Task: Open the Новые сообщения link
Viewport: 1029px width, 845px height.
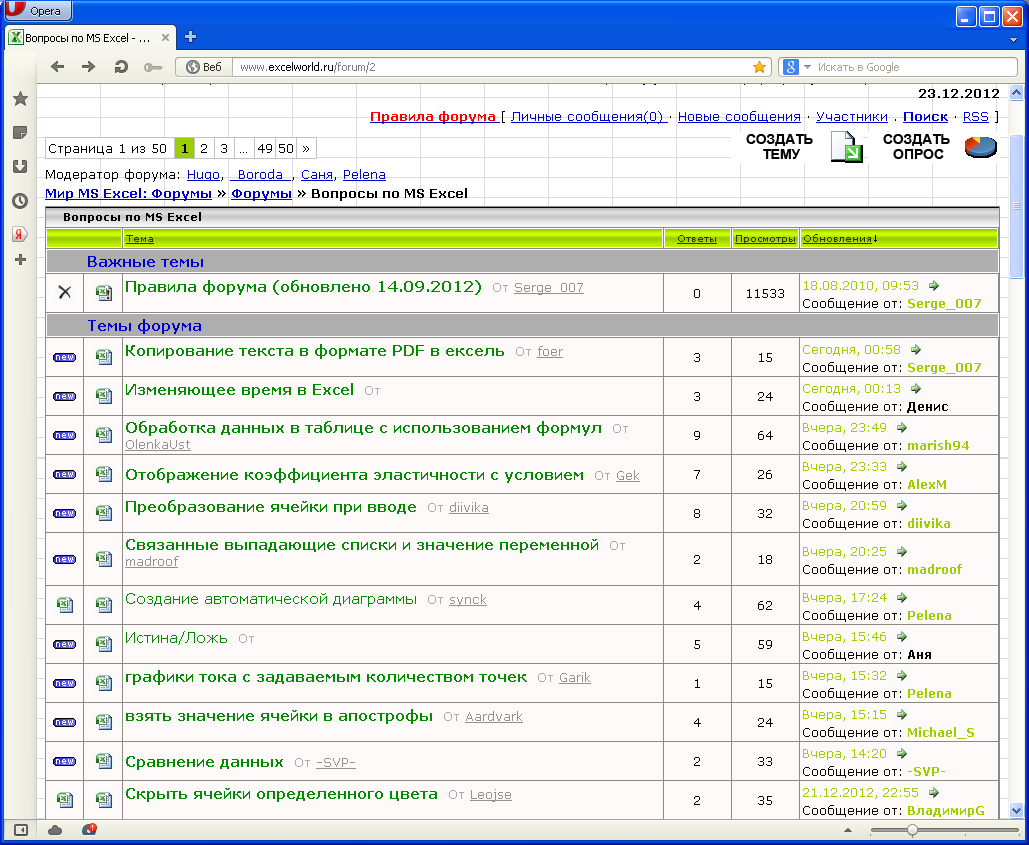Action: 739,117
